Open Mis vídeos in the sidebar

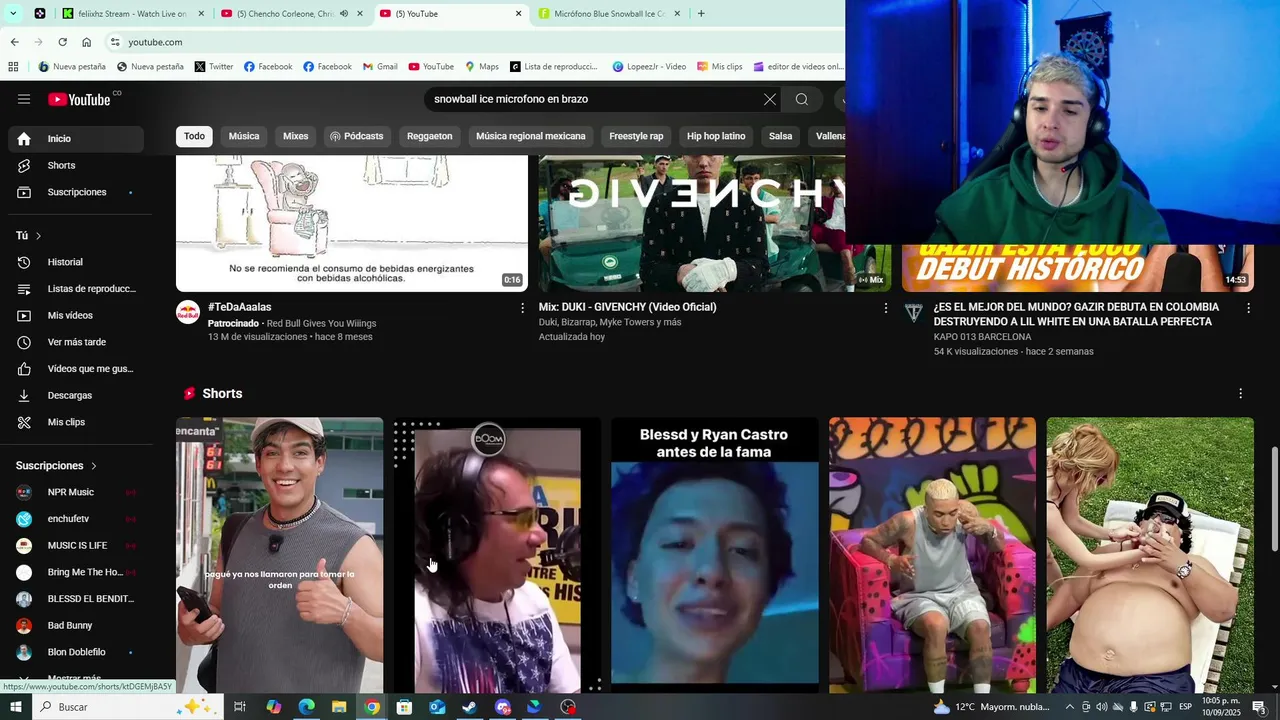(x=76, y=316)
